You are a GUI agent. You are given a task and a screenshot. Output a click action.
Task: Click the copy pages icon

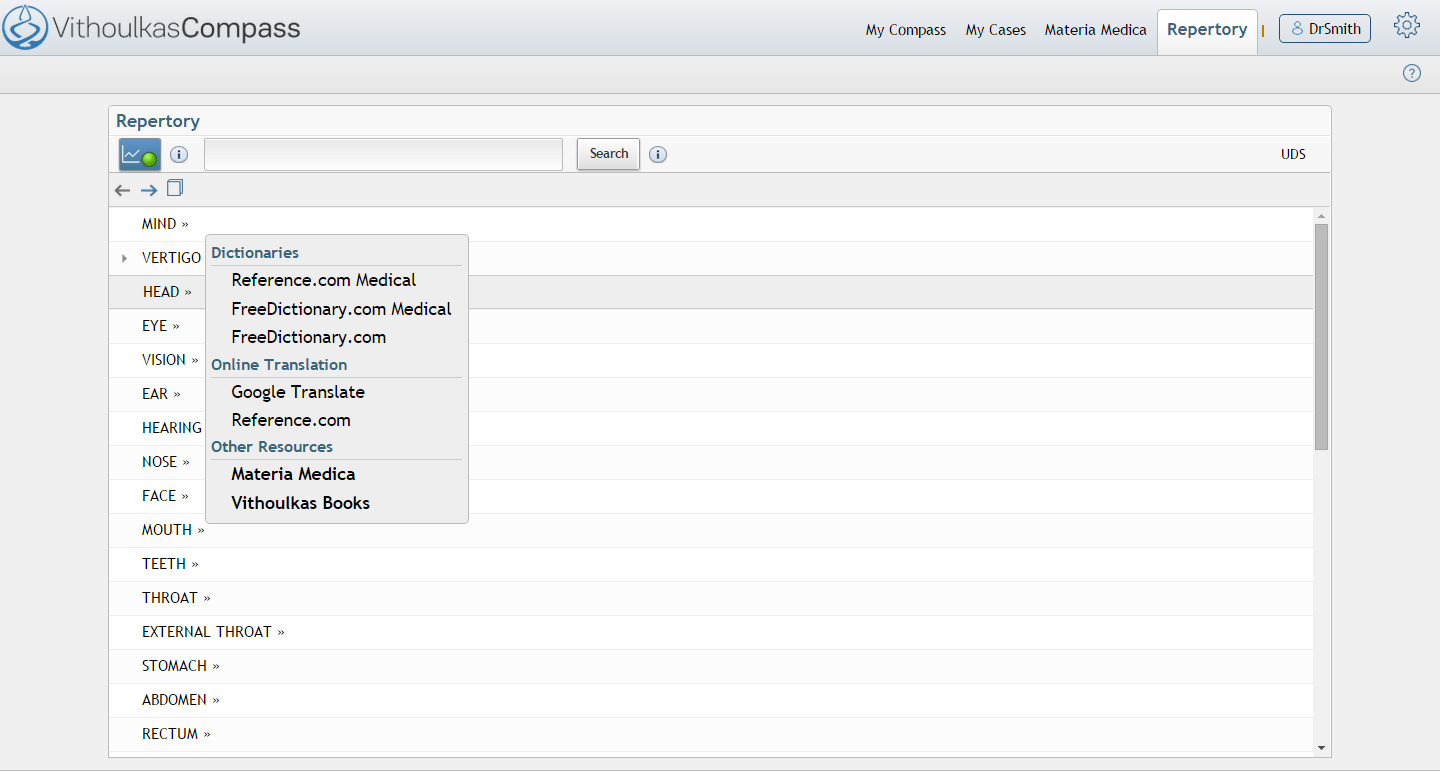tap(175, 188)
